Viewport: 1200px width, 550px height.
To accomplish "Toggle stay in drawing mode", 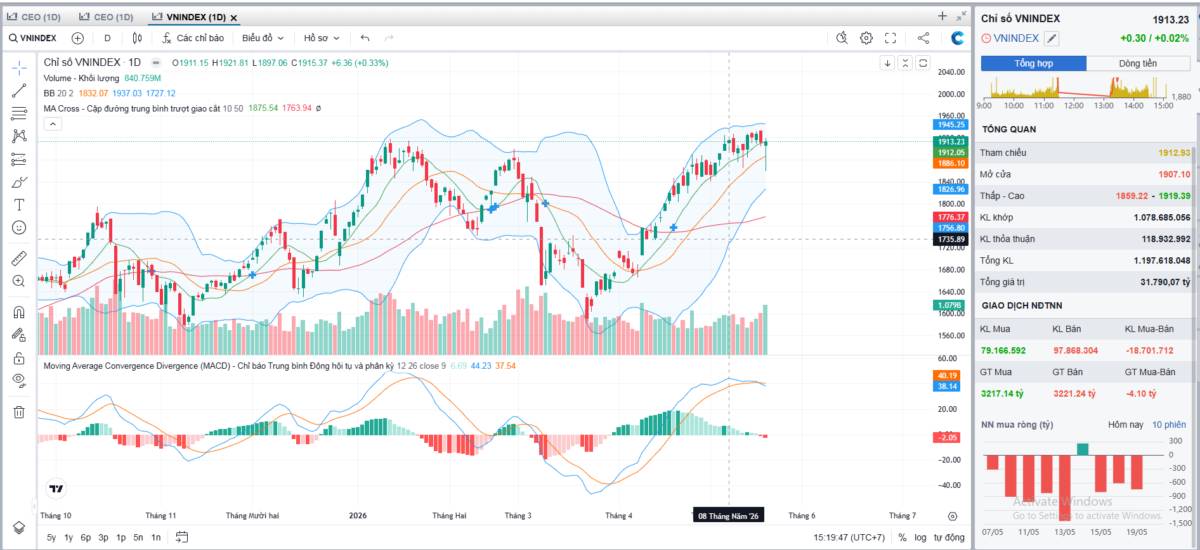I will click(x=19, y=334).
